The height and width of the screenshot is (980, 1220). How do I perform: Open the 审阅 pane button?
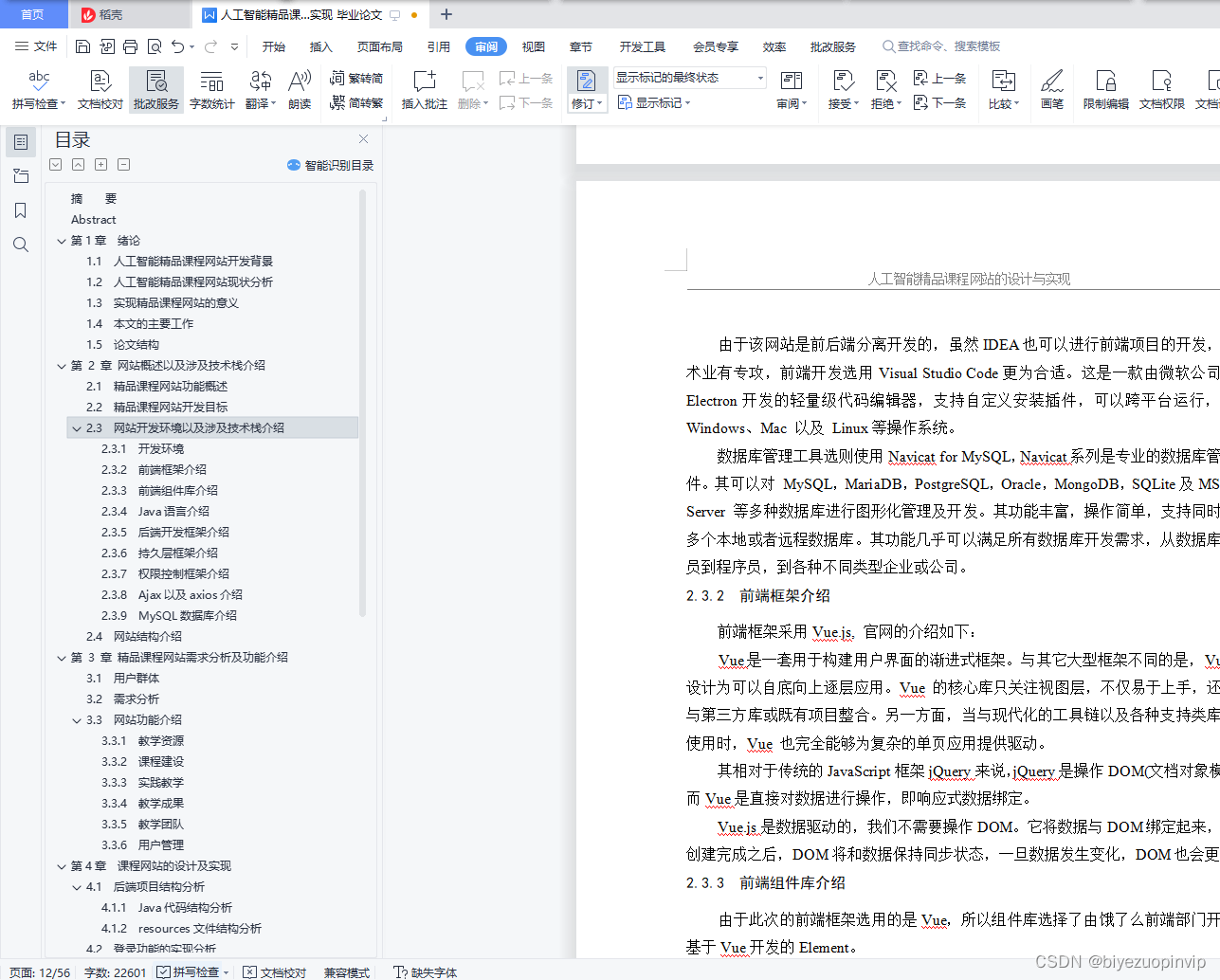coord(792,89)
